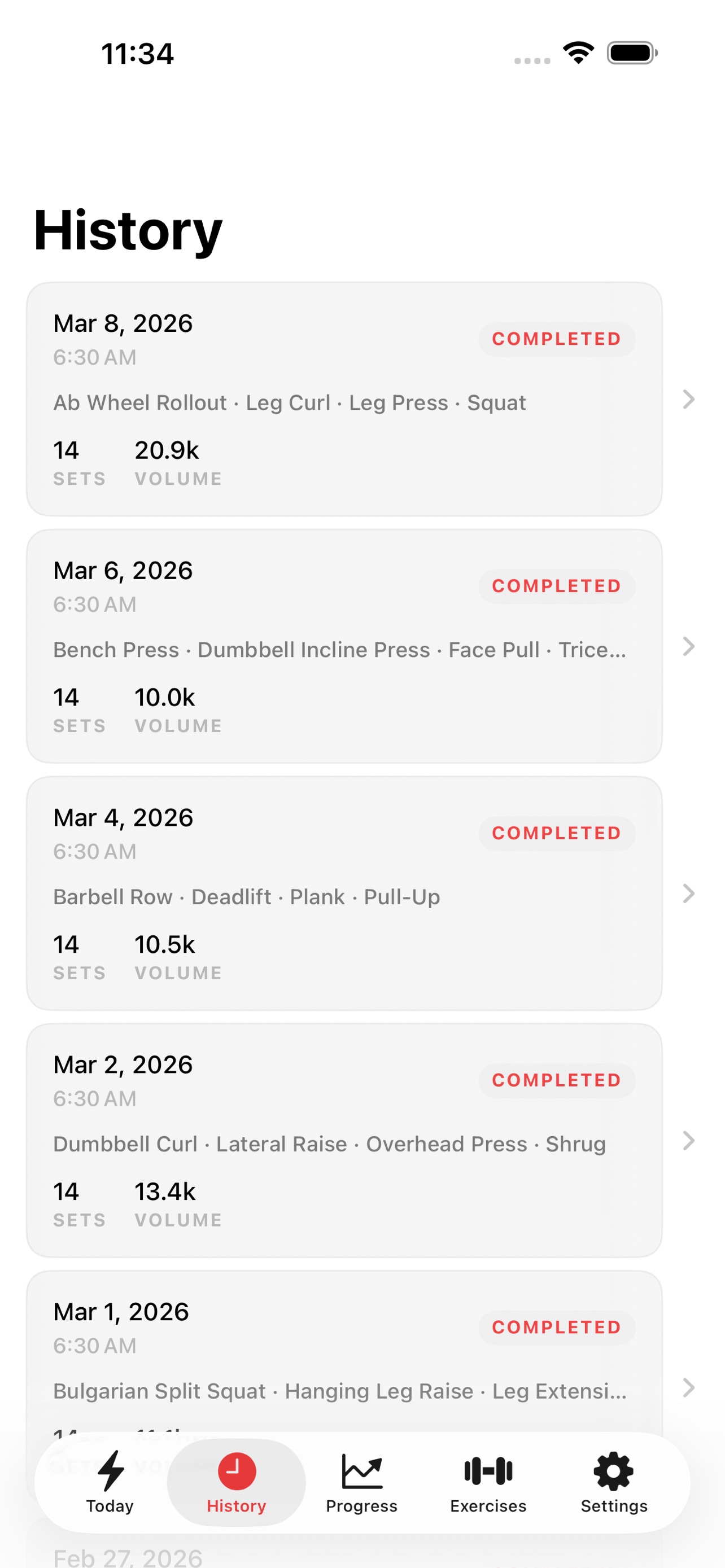This screenshot has width=725, height=1568.
Task: Switch to the Progress tab label
Action: tap(361, 1506)
